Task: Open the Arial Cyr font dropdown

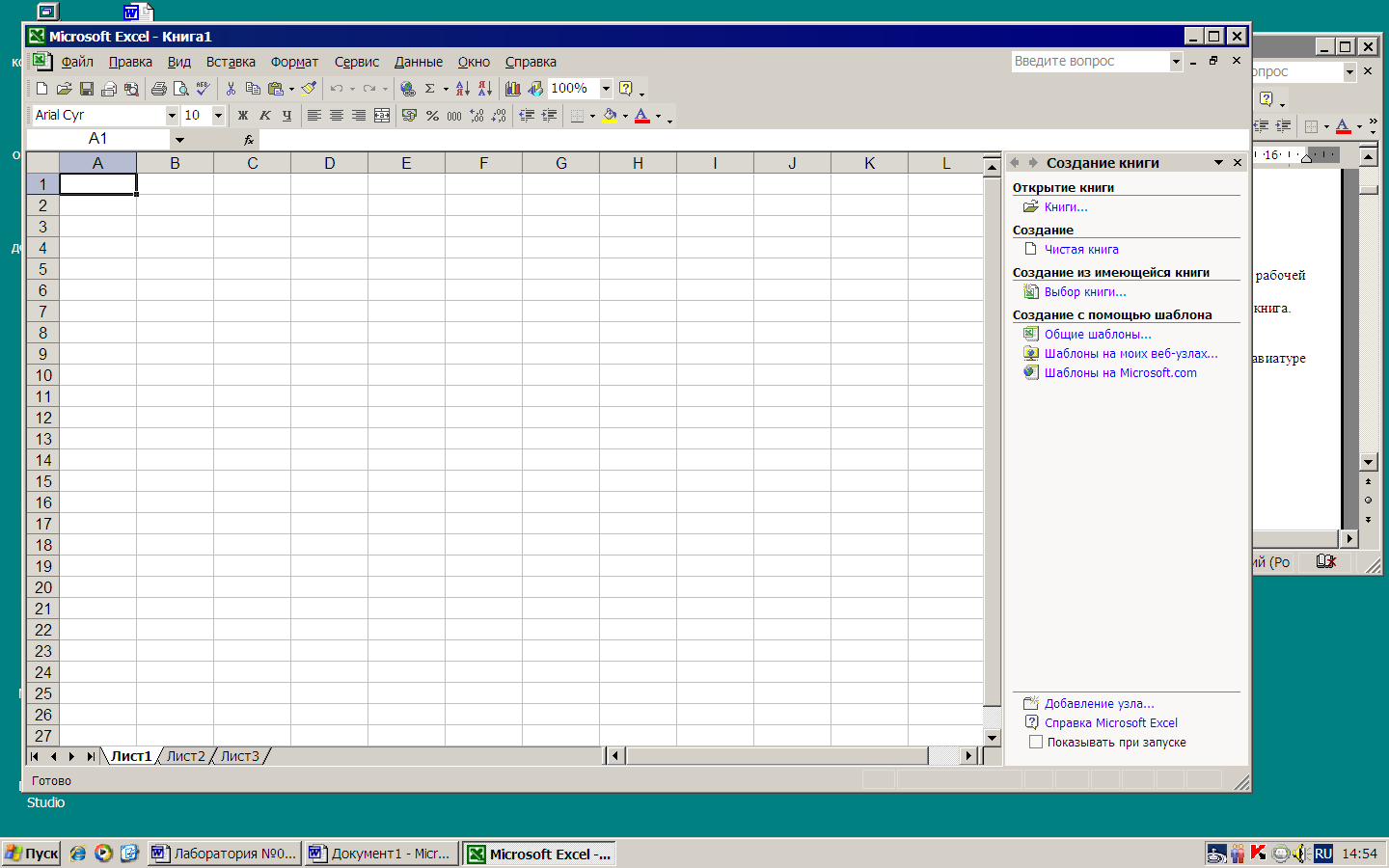Action: 172,116
